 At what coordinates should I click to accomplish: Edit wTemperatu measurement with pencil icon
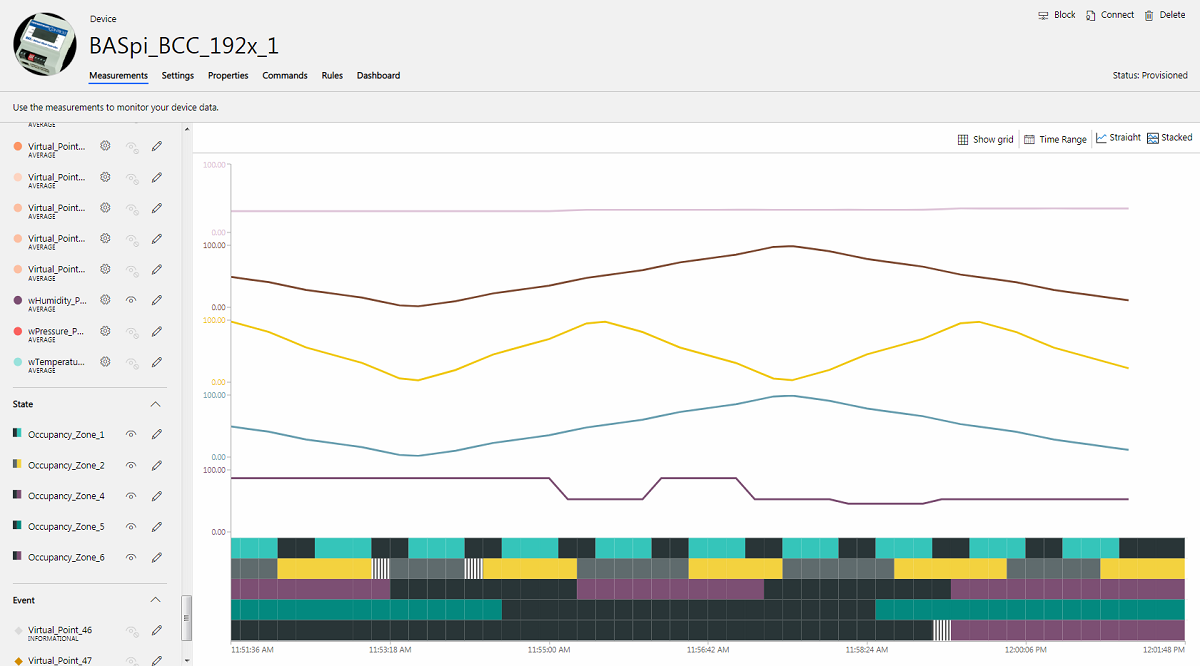[157, 361]
